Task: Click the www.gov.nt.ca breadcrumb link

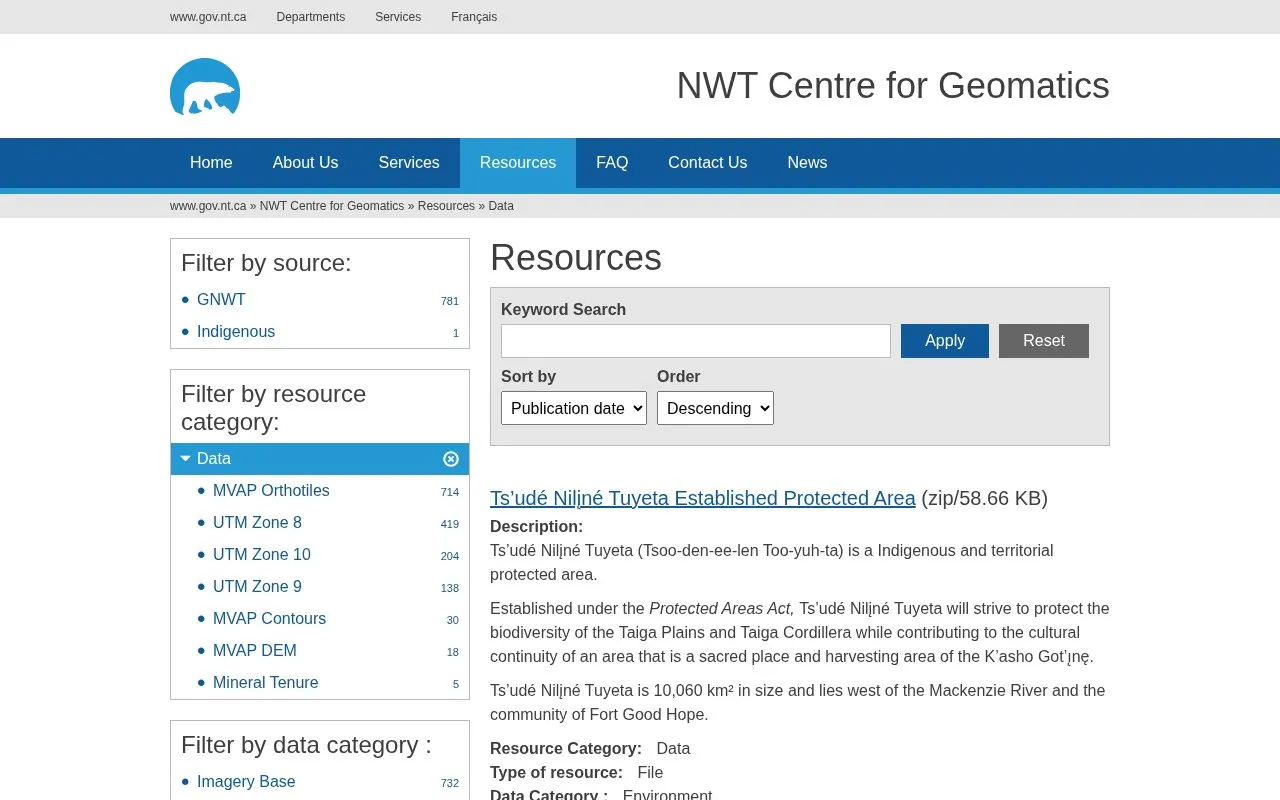Action: [x=208, y=206]
